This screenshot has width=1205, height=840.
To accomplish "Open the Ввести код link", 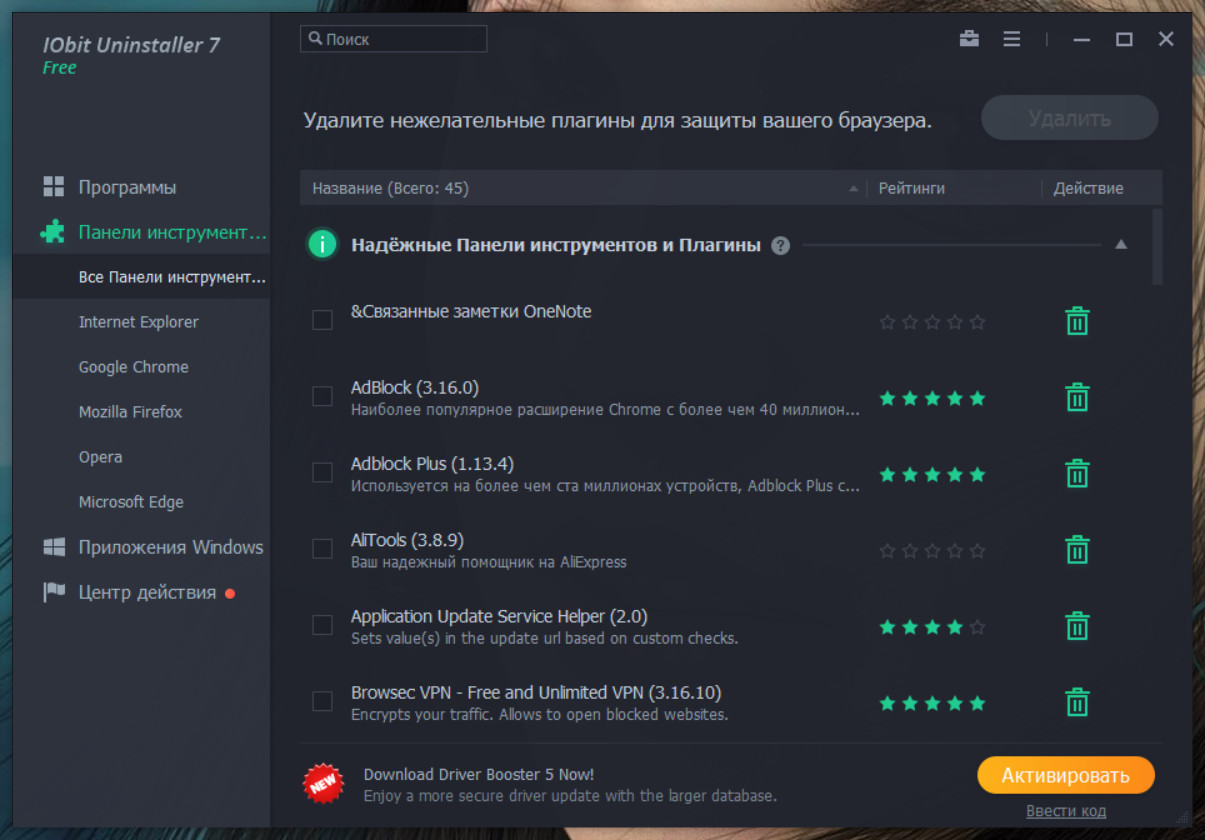I will (x=1066, y=811).
